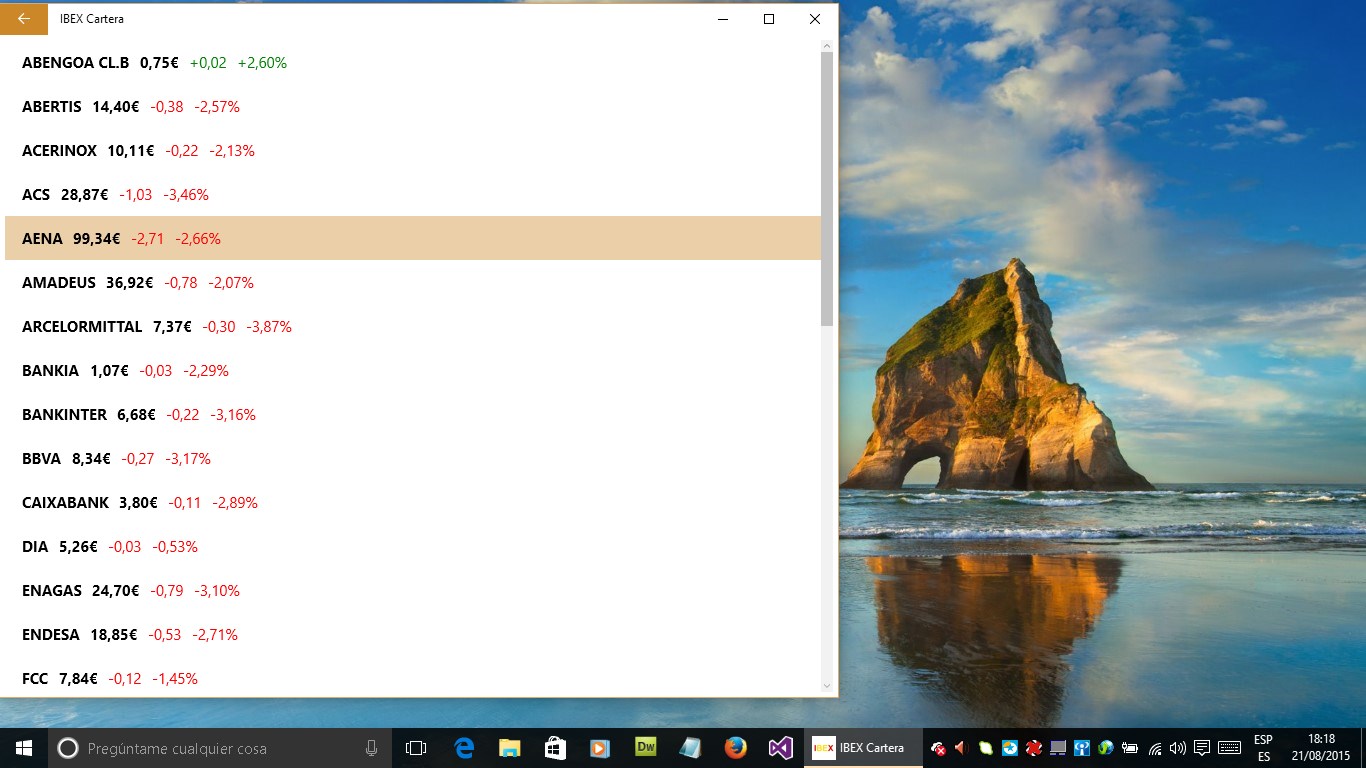Minimize the IBEX Cartera window

[723, 19]
